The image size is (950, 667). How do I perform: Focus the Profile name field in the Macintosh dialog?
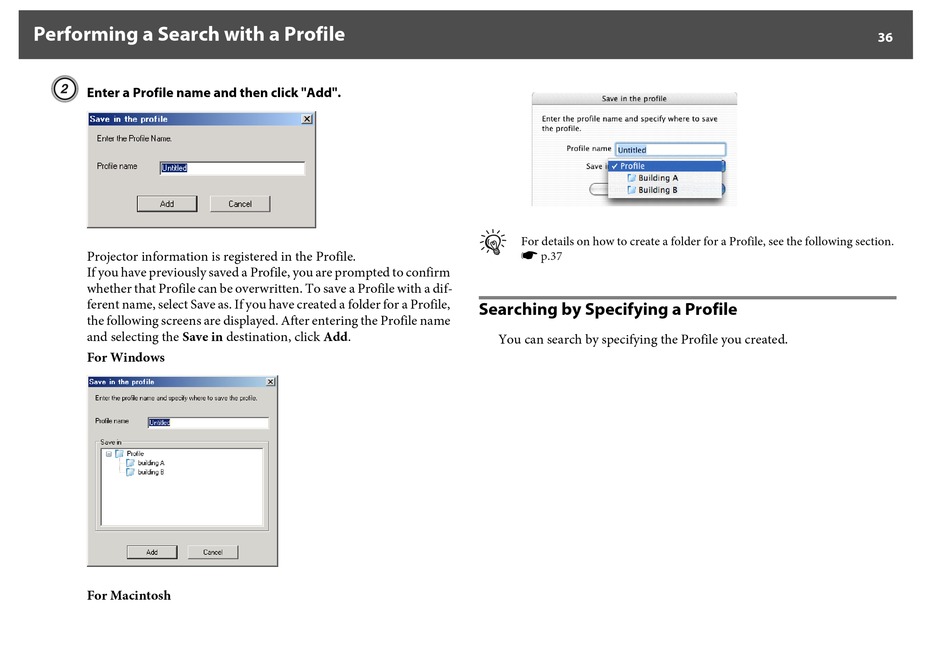pyautogui.click(x=670, y=150)
